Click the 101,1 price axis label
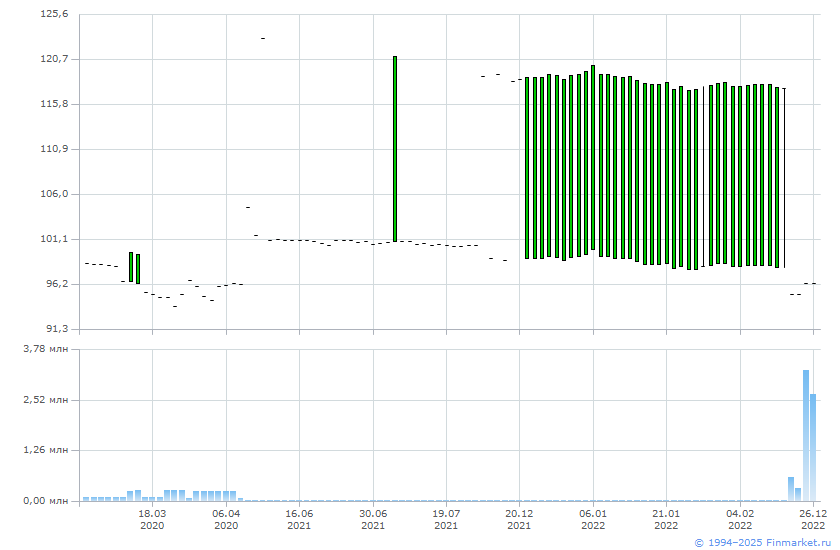This screenshot has height=550, width=840. point(54,239)
